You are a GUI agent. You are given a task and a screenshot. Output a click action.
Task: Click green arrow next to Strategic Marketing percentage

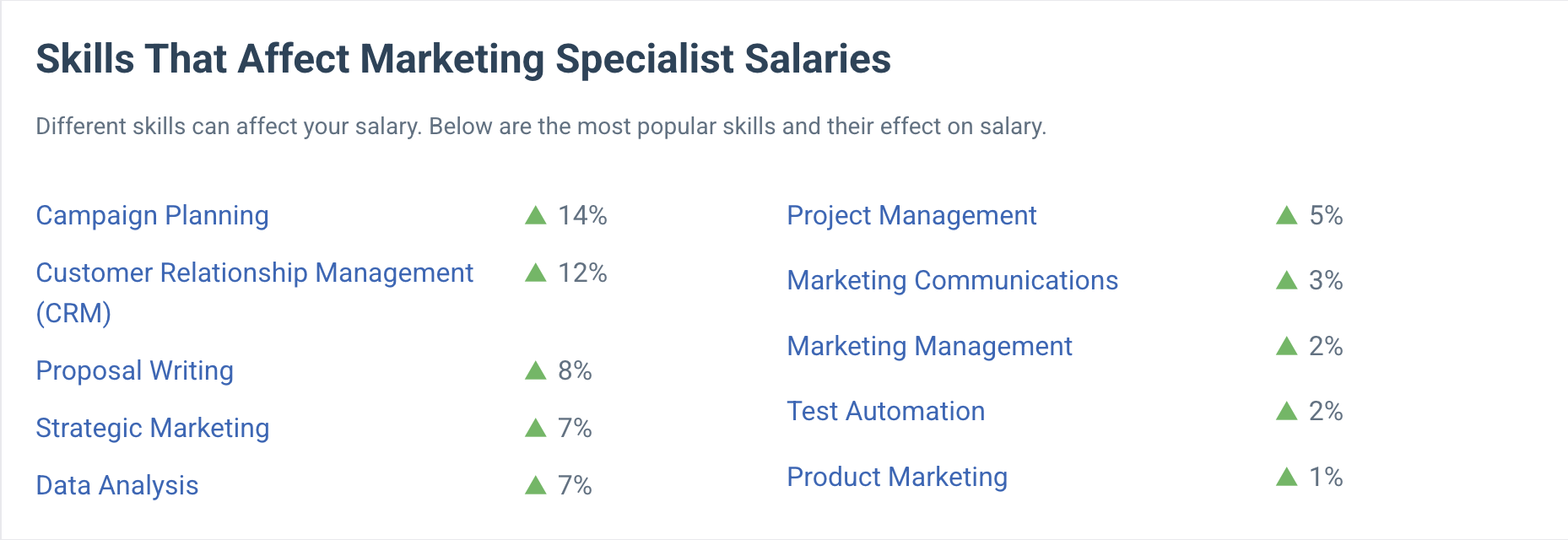point(536,428)
